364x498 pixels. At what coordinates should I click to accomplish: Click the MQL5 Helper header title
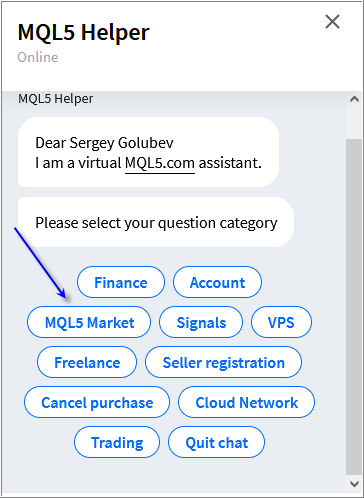(83, 32)
